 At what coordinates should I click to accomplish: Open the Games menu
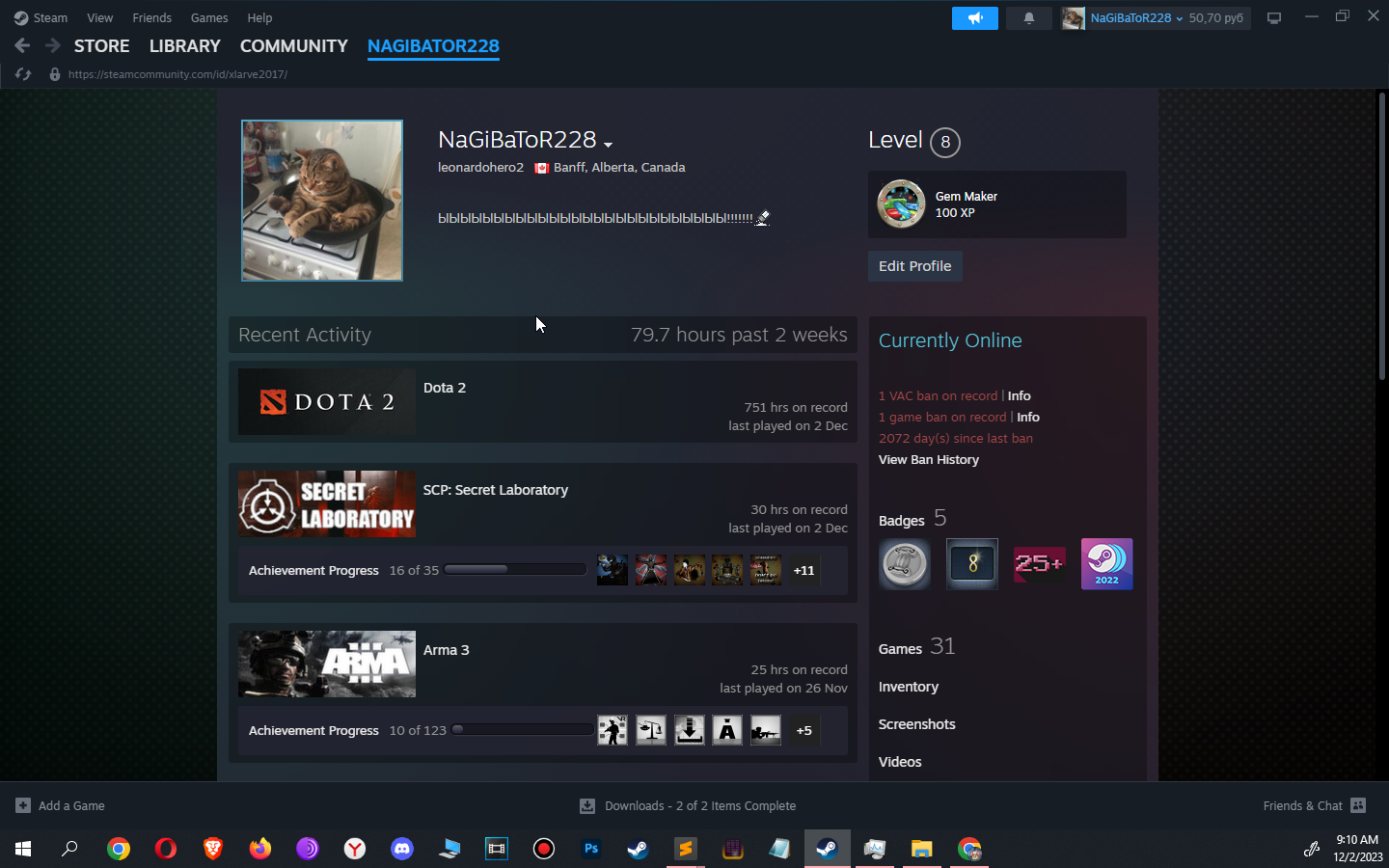click(x=208, y=17)
